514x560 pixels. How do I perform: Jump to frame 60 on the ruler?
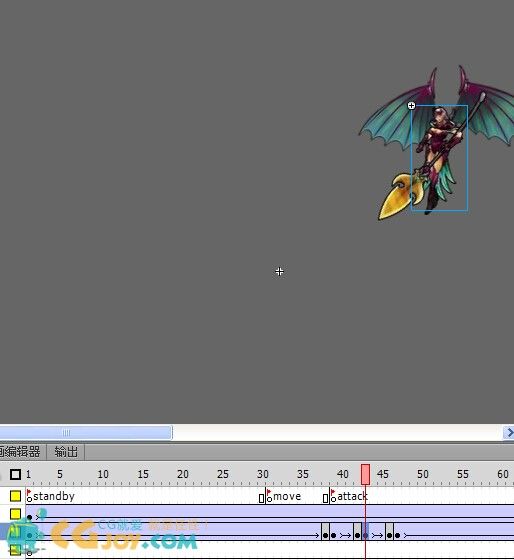point(503,474)
